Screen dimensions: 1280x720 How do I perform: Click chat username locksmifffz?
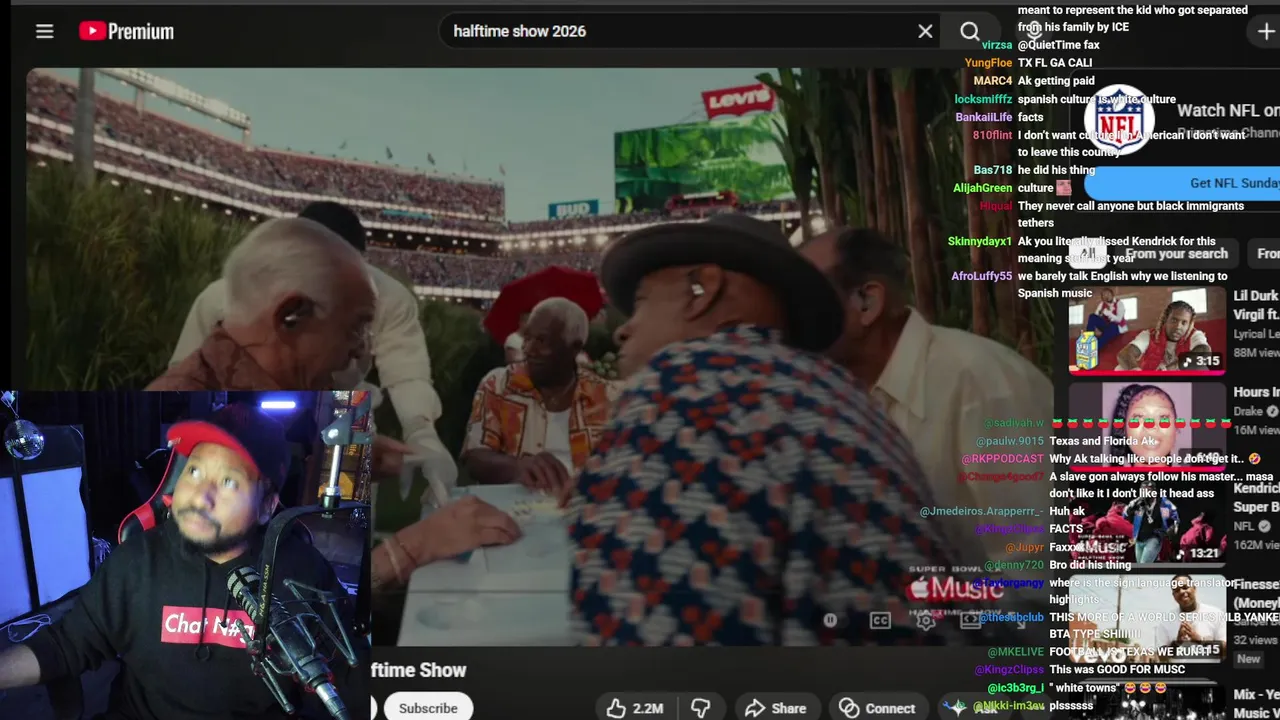tap(983, 99)
